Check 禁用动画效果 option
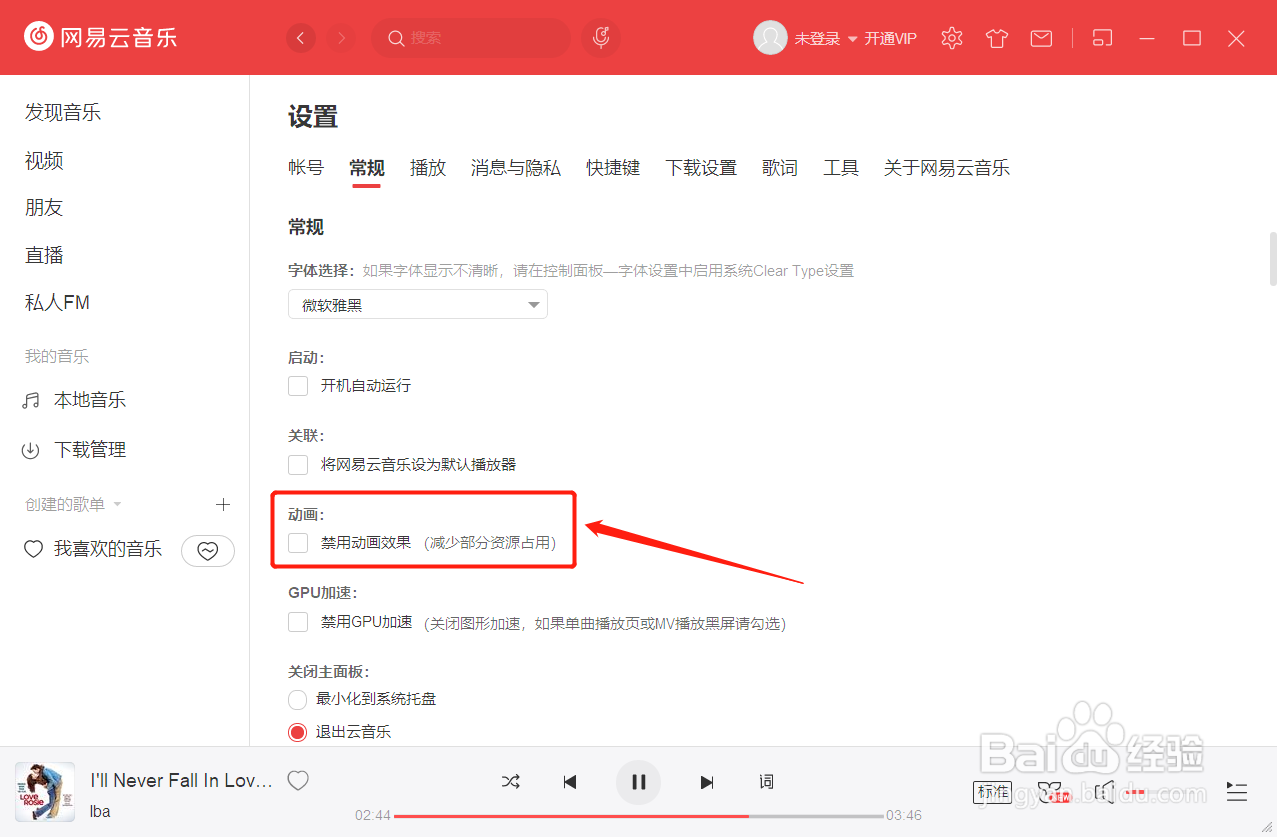1277x837 pixels. tap(298, 543)
